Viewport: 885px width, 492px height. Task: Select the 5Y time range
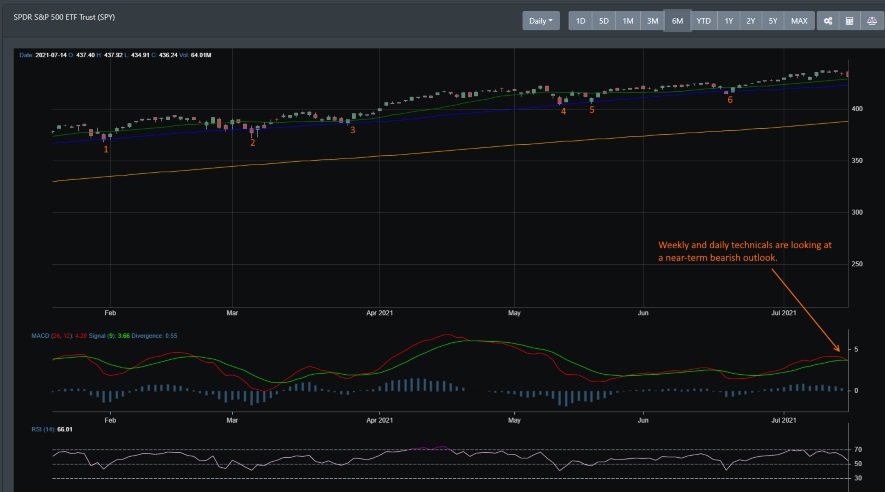(773, 21)
